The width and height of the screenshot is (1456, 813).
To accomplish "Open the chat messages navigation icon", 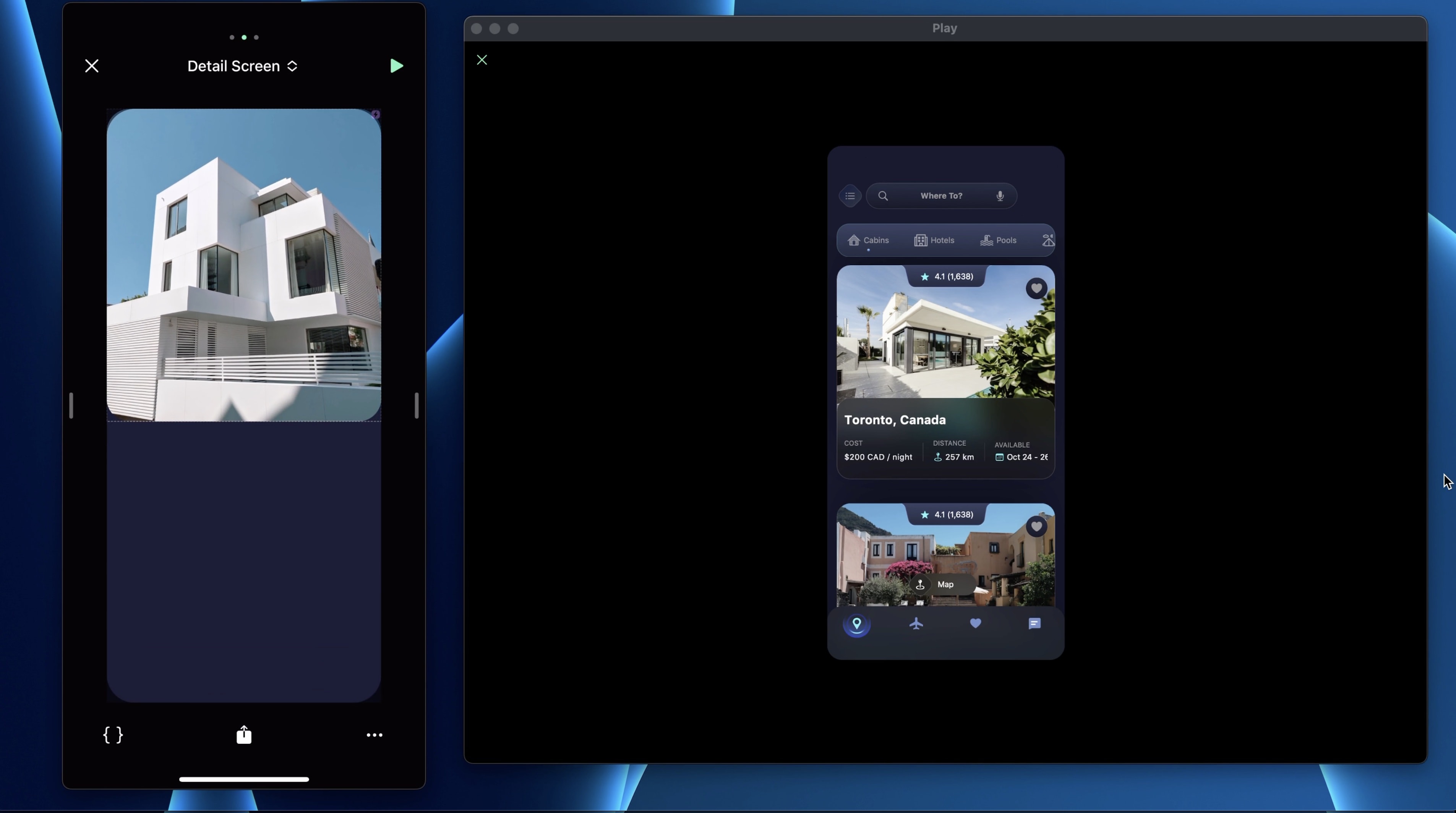I will click(1034, 624).
